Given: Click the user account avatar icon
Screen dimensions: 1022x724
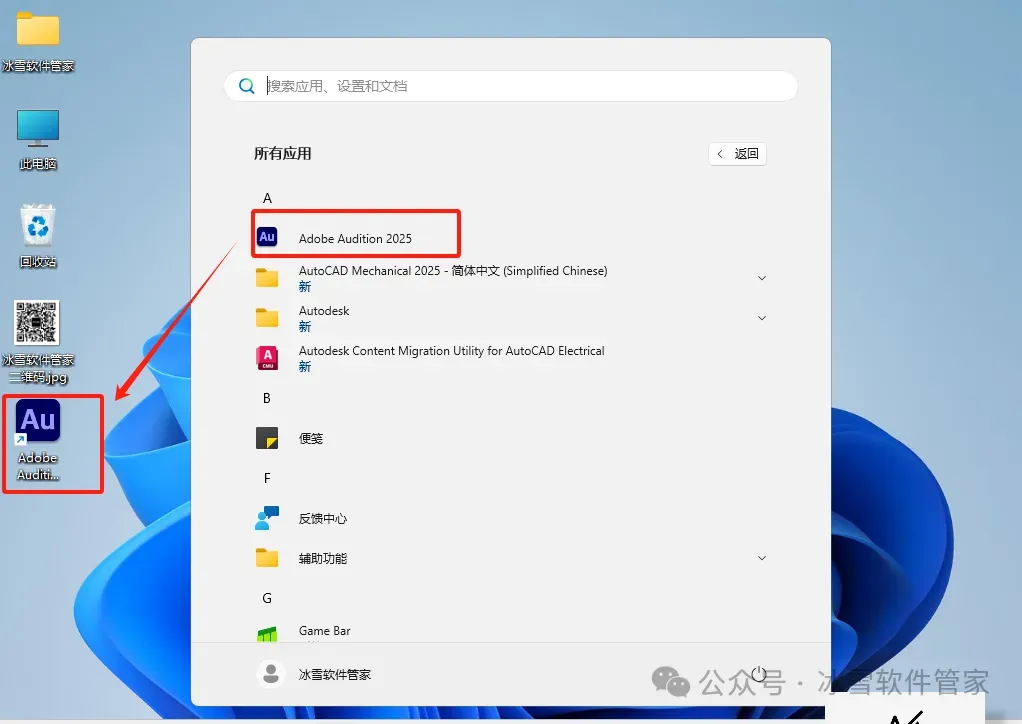Looking at the screenshot, I should (270, 674).
